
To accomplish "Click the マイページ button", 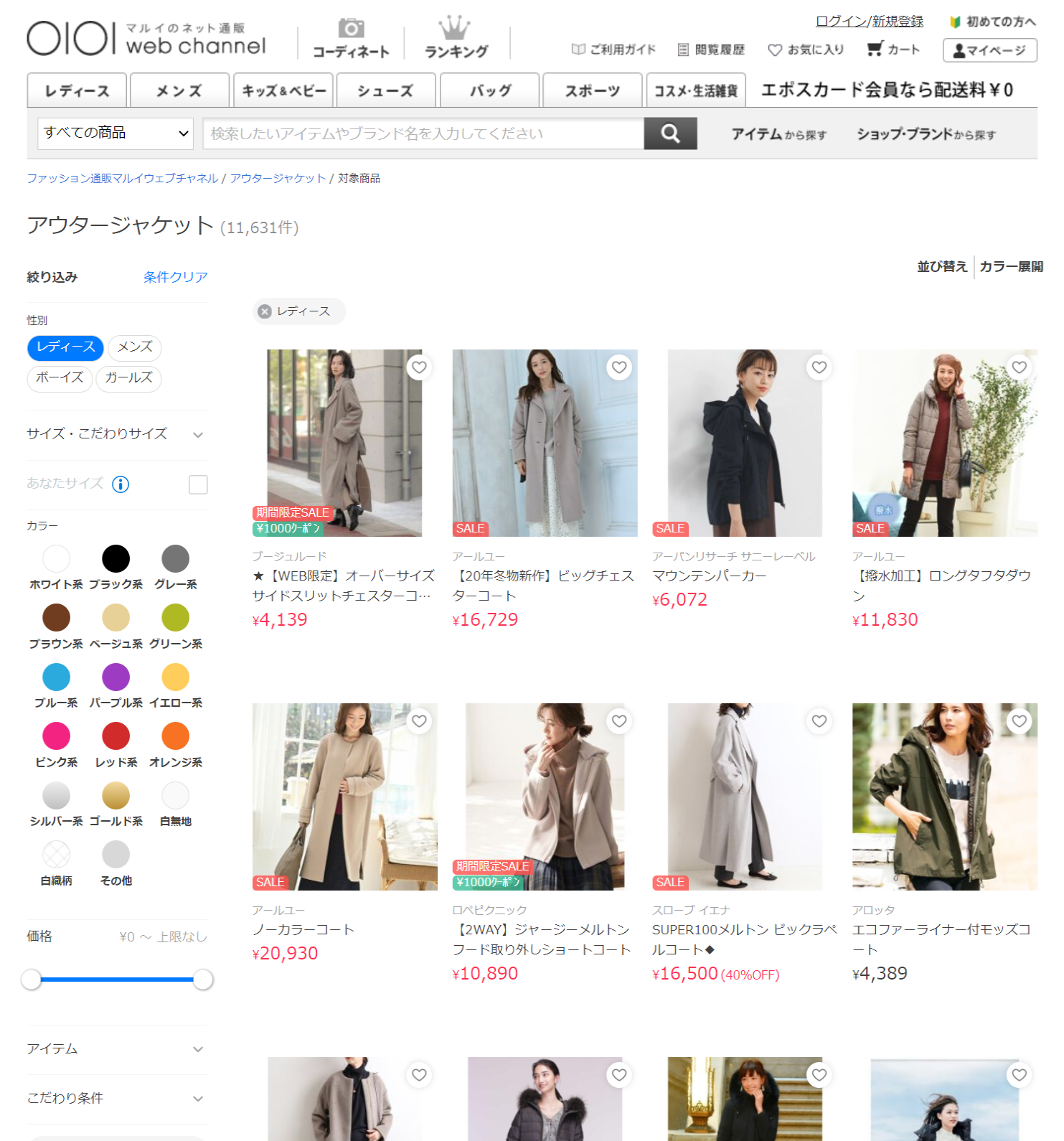I will coord(989,50).
